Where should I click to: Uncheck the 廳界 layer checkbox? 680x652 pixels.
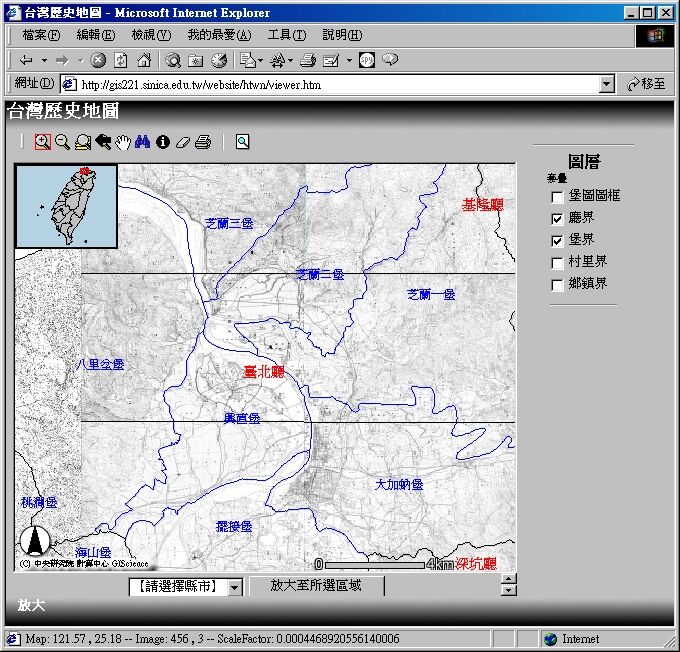pos(558,218)
